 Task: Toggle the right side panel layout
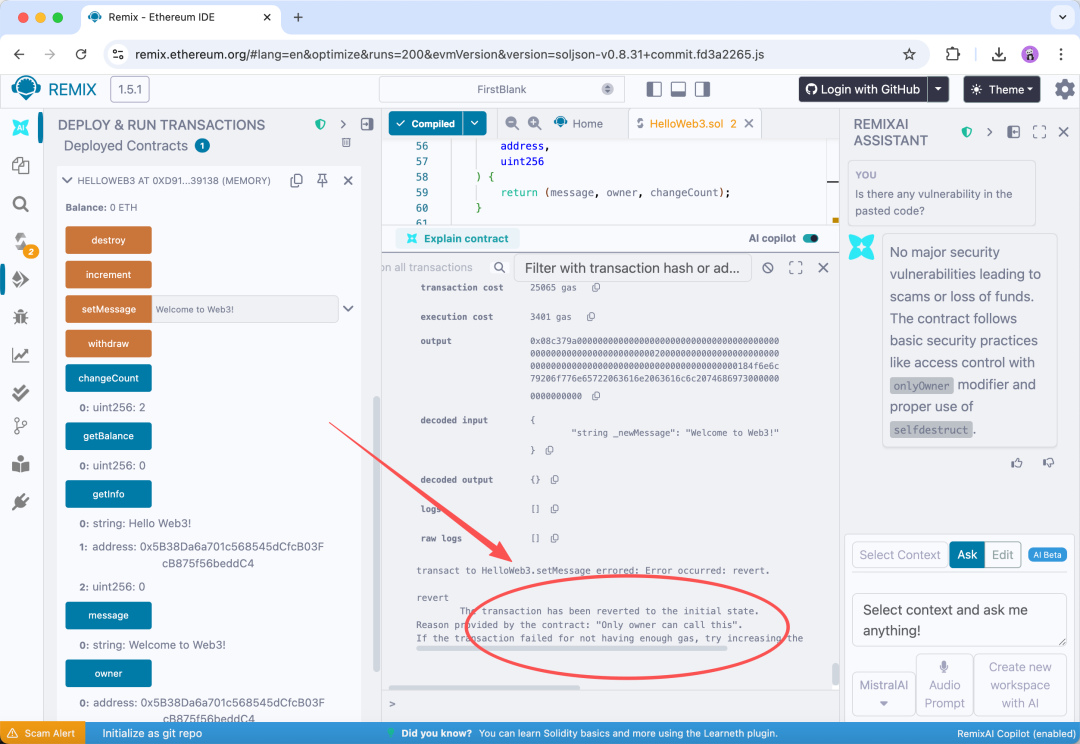click(703, 90)
